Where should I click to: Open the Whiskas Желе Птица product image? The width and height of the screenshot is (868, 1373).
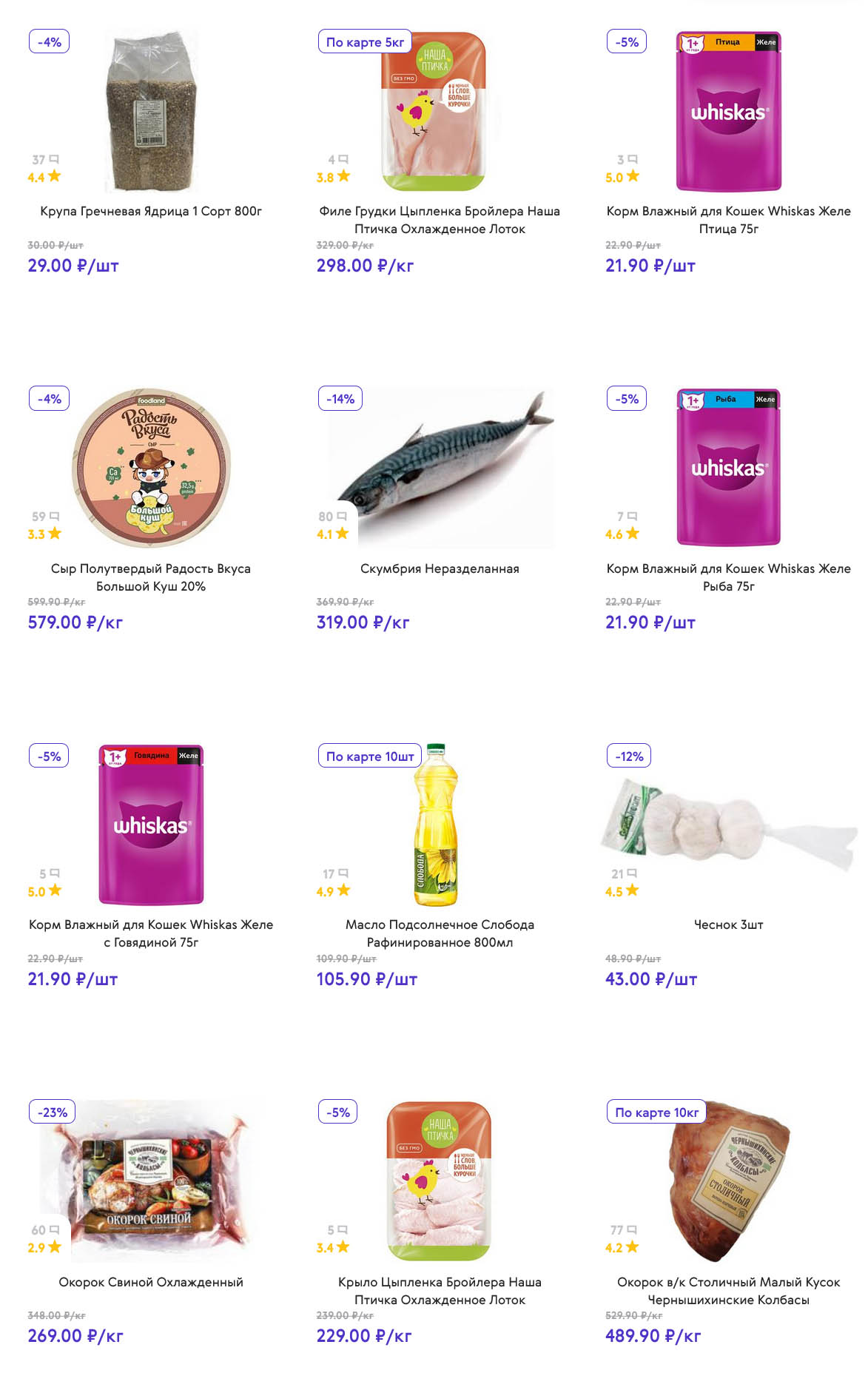[x=728, y=111]
